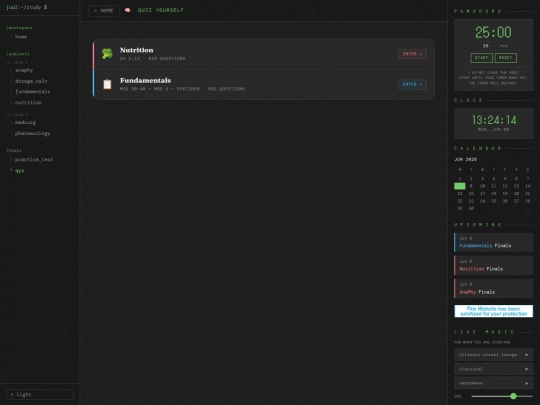
Task: Open qys under tools
Action: 19,170
